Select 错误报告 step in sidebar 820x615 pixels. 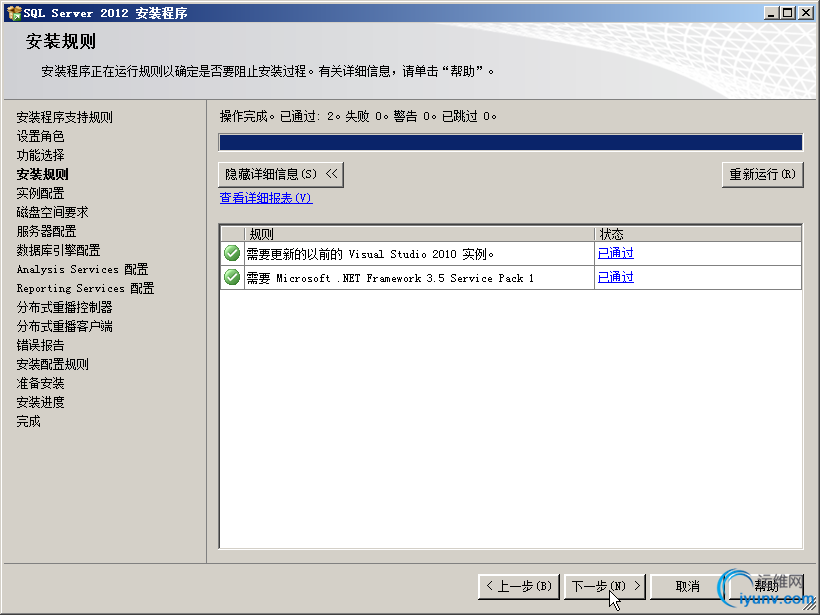(x=40, y=345)
